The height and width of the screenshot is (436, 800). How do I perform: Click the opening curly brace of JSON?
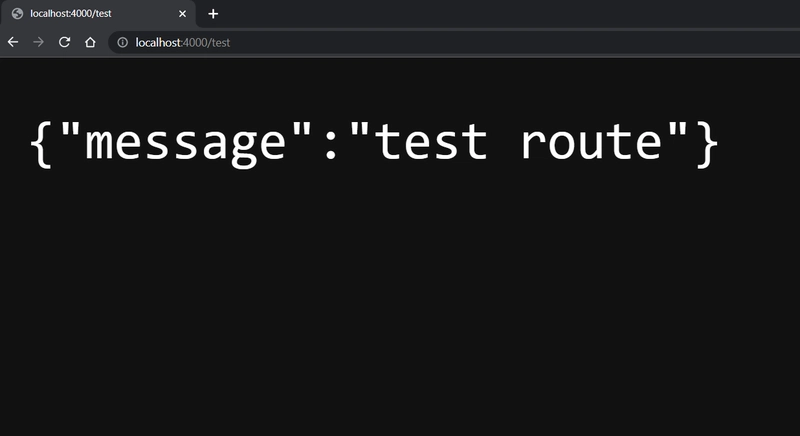(x=41, y=144)
